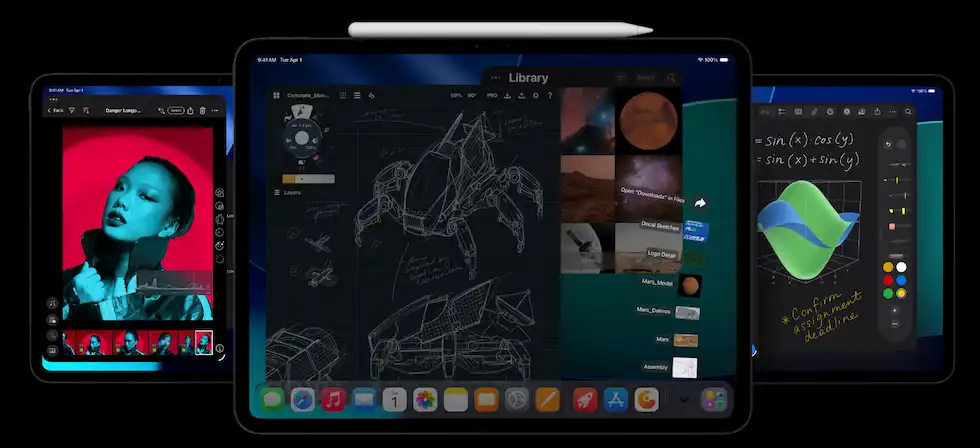Click Back in the left iPad photo editor

point(56,111)
